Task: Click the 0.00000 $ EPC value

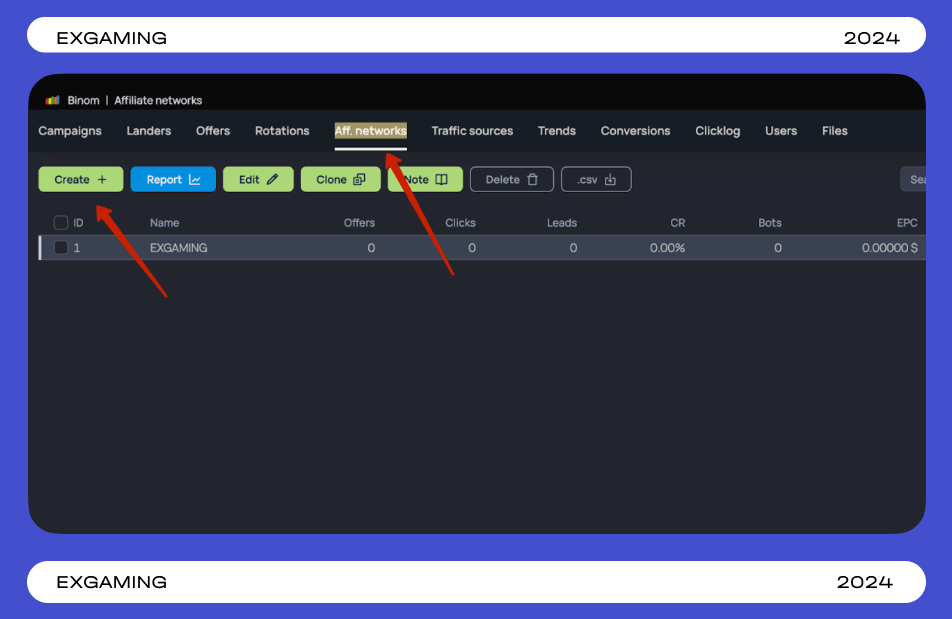Action: tap(889, 248)
